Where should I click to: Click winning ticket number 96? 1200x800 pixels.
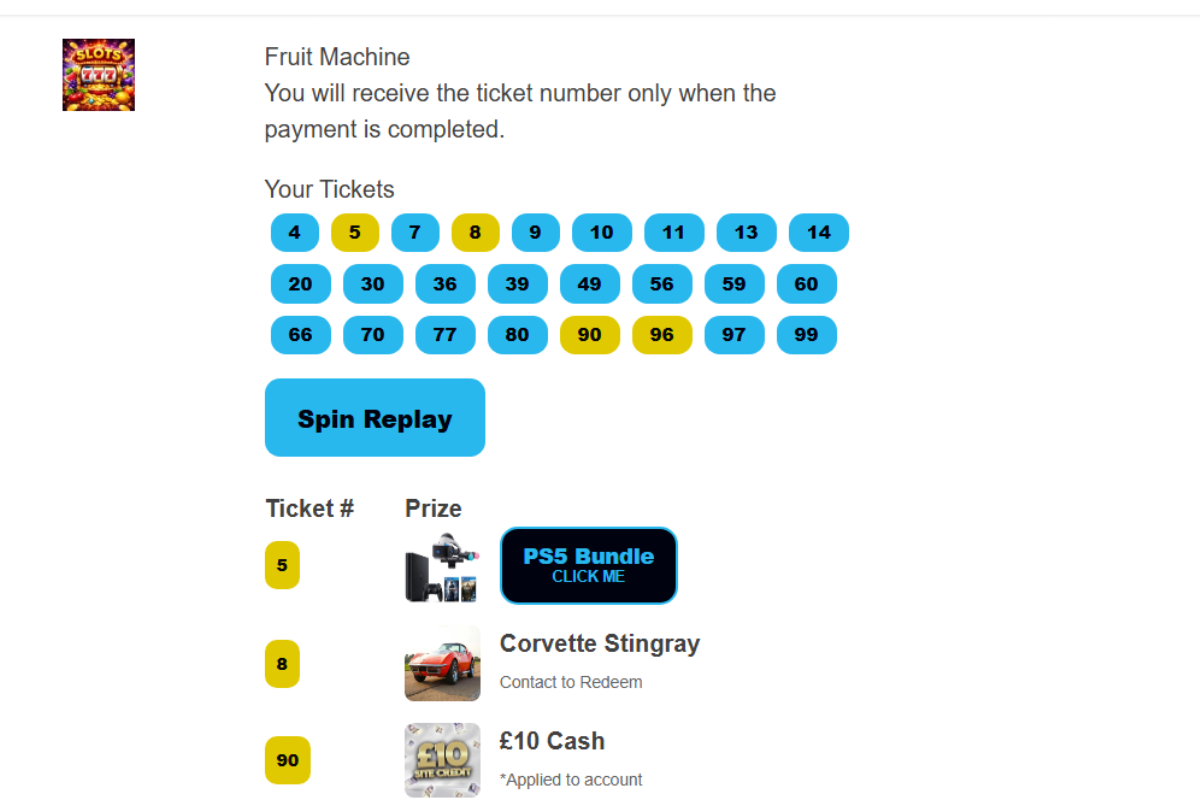click(662, 335)
